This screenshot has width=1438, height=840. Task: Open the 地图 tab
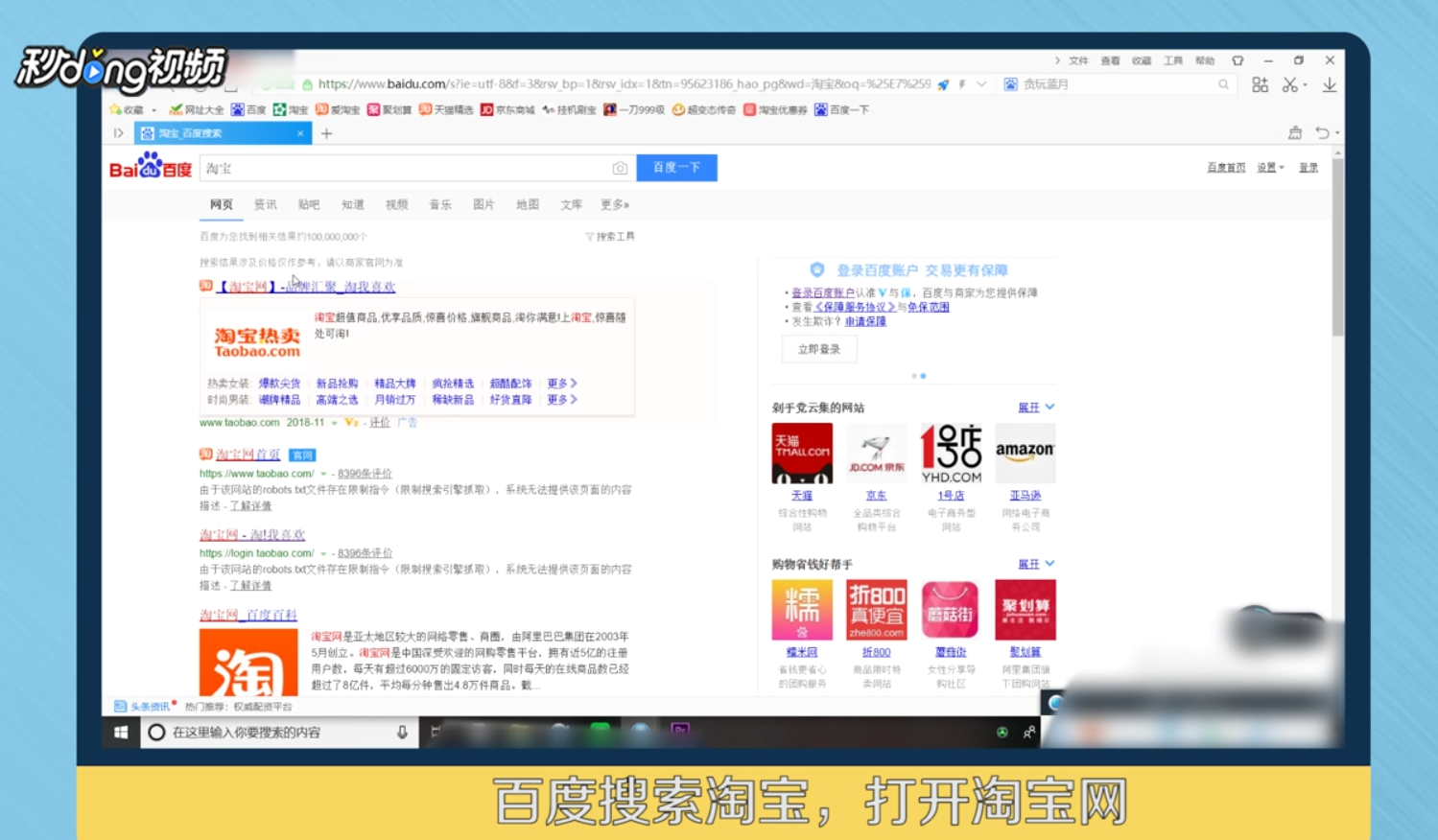click(528, 204)
